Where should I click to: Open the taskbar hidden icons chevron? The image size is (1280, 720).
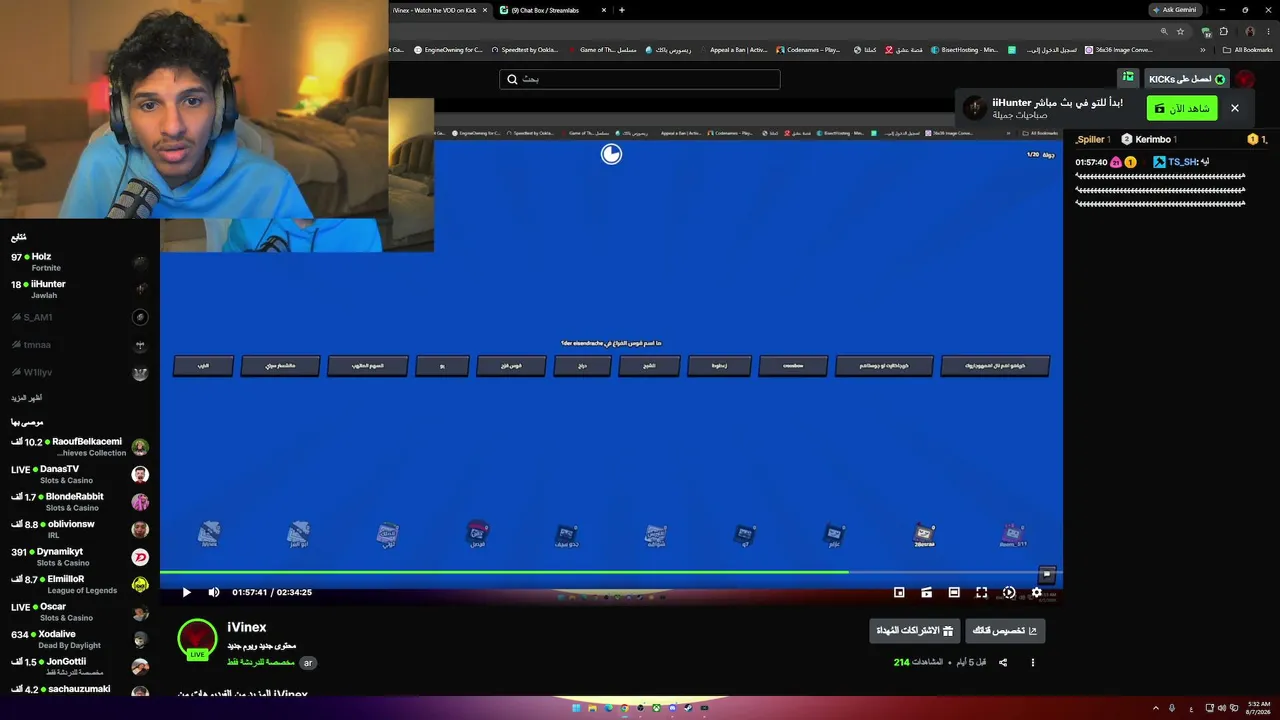click(x=1156, y=708)
